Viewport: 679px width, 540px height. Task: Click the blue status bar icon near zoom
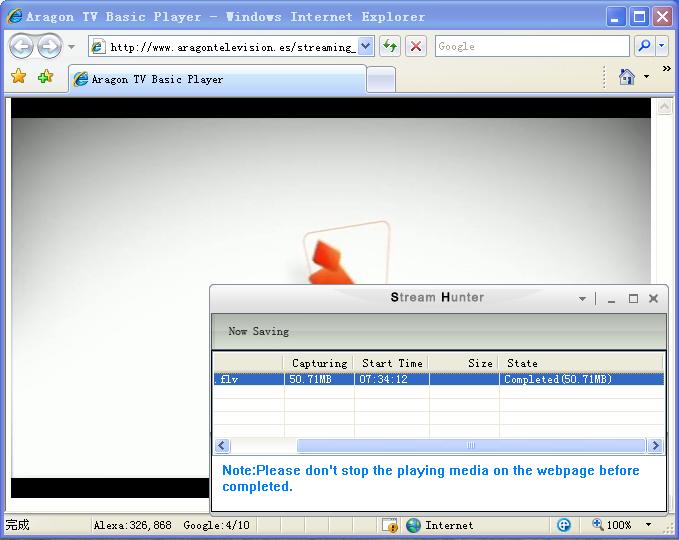click(564, 525)
